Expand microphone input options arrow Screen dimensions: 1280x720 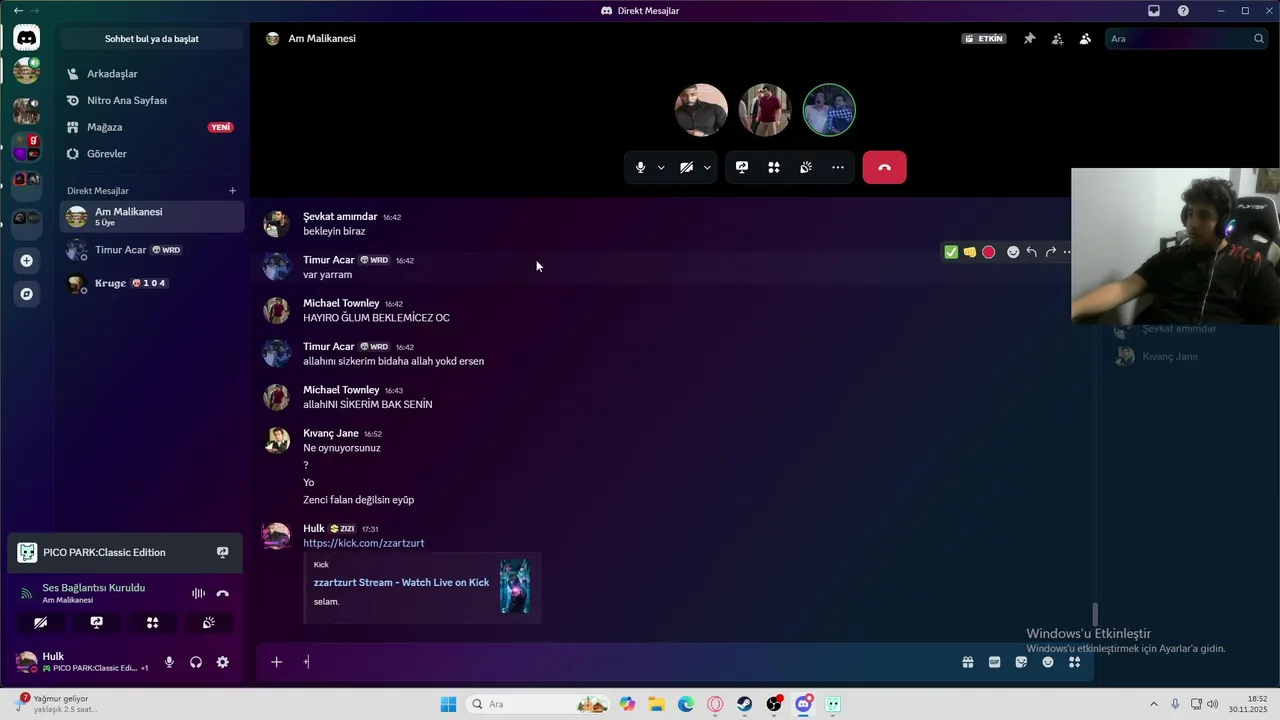point(661,168)
